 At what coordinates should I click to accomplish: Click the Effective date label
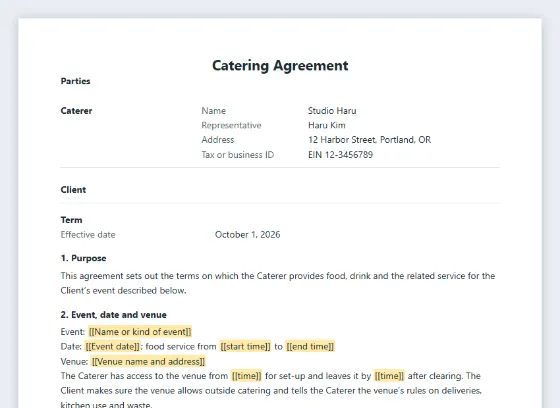coord(88,235)
